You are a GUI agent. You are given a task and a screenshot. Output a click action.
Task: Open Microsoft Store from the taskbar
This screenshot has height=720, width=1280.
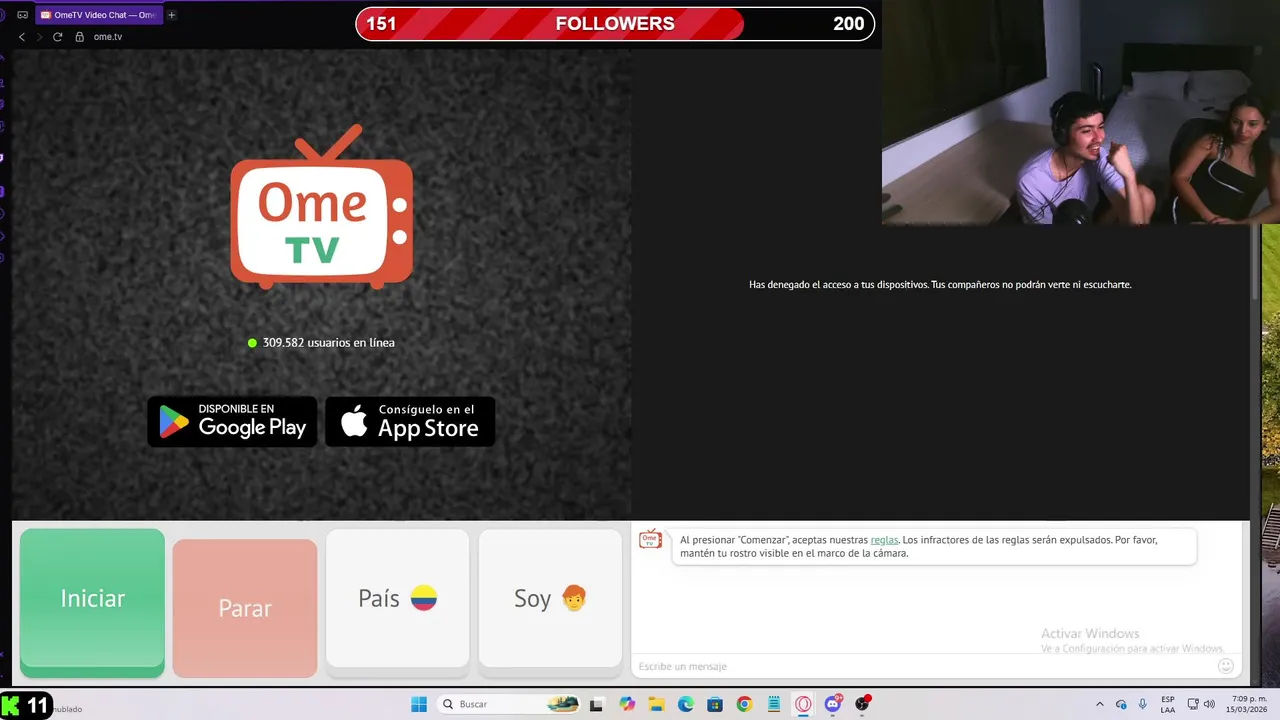pyautogui.click(x=714, y=704)
